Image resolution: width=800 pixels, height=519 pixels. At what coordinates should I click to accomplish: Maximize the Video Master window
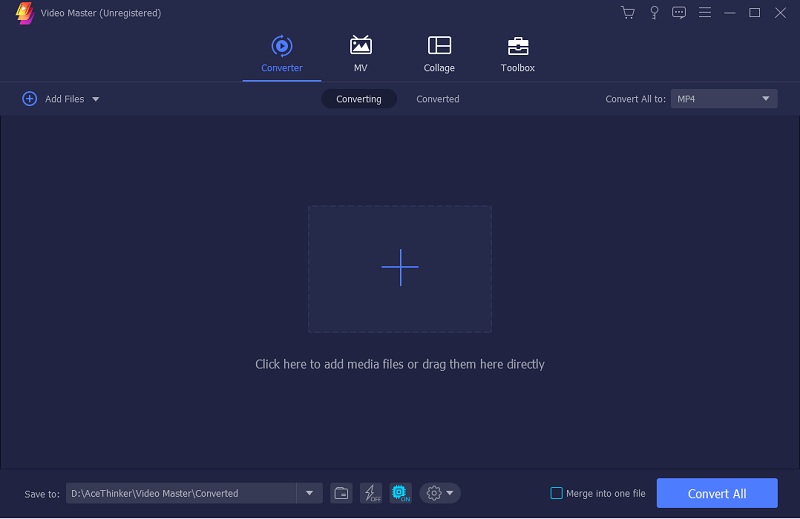(x=755, y=13)
